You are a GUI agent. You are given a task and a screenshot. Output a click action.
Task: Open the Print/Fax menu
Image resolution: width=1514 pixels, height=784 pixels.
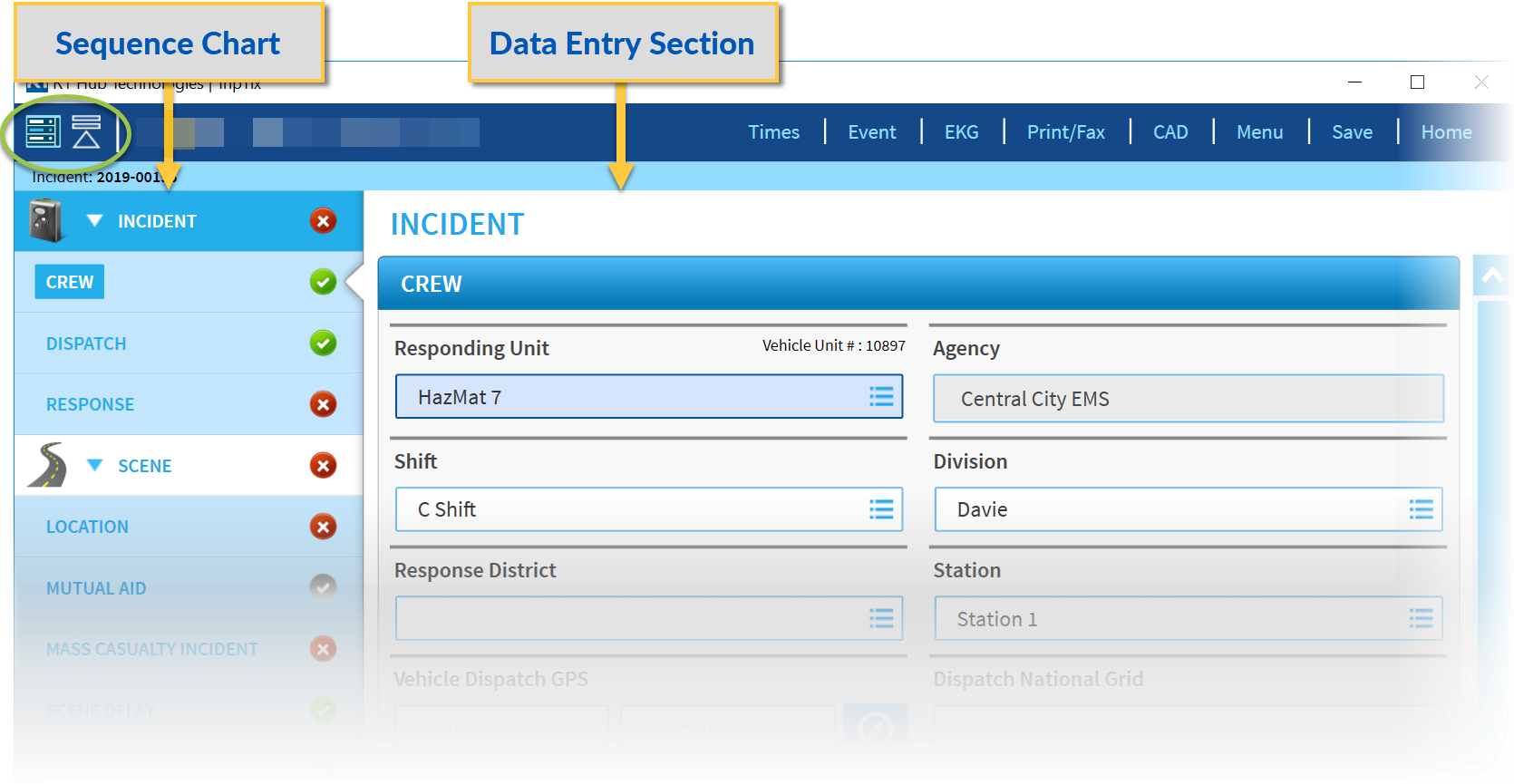1066,132
